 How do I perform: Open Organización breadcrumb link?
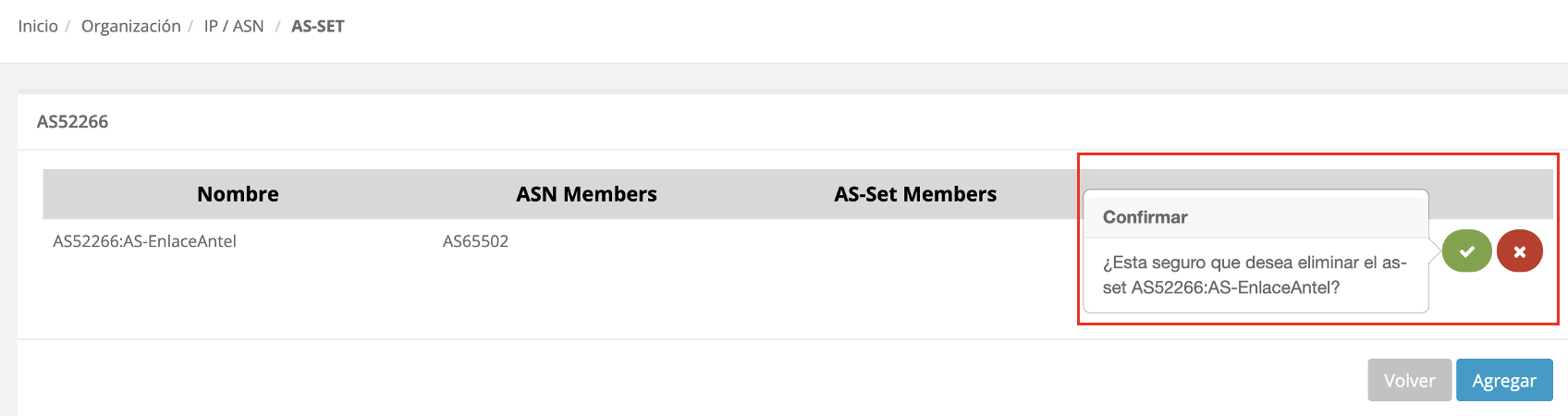click(x=131, y=26)
